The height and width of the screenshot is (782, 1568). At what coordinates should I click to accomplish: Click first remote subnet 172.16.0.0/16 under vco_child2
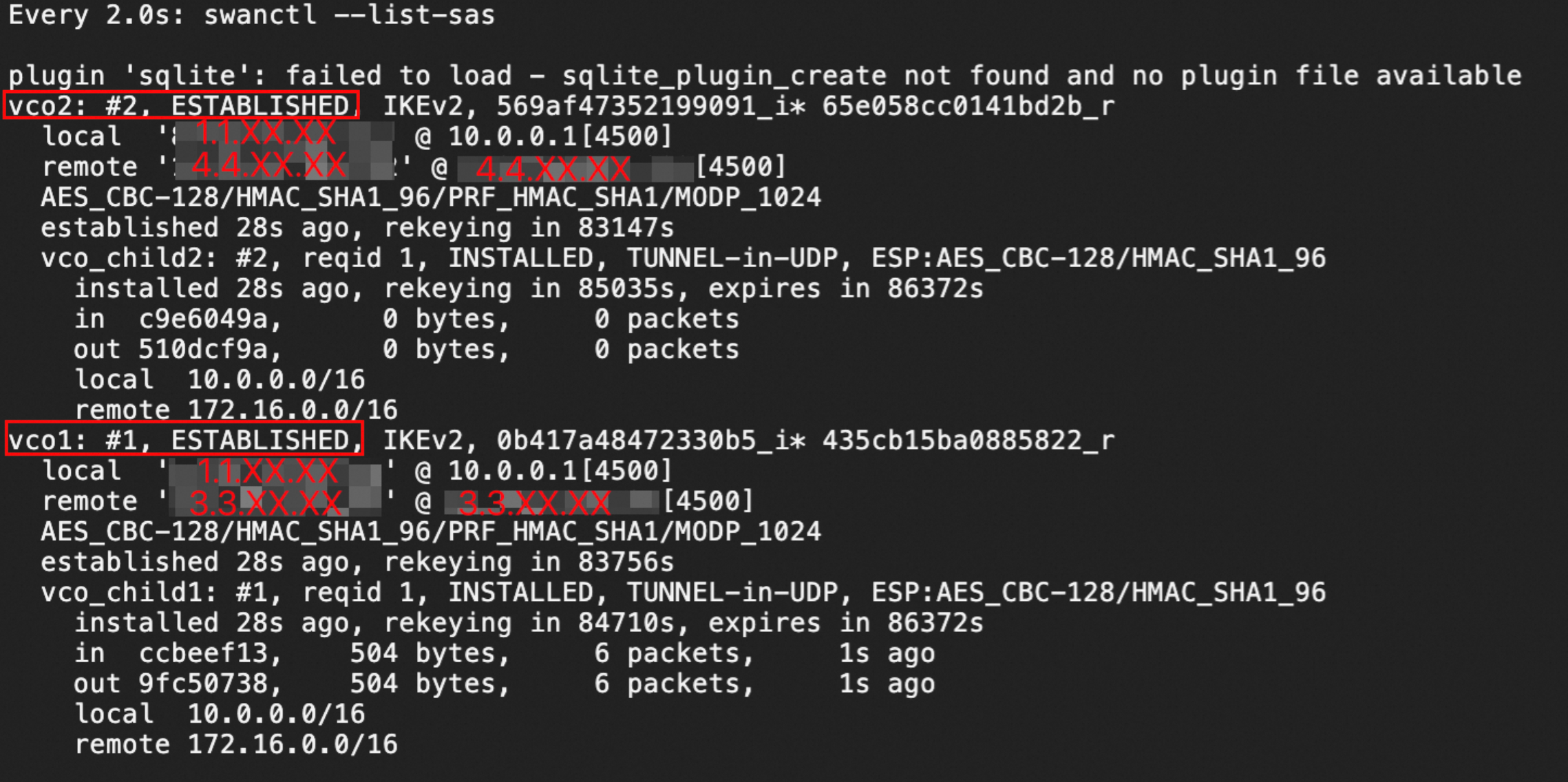pyautogui.click(x=293, y=410)
